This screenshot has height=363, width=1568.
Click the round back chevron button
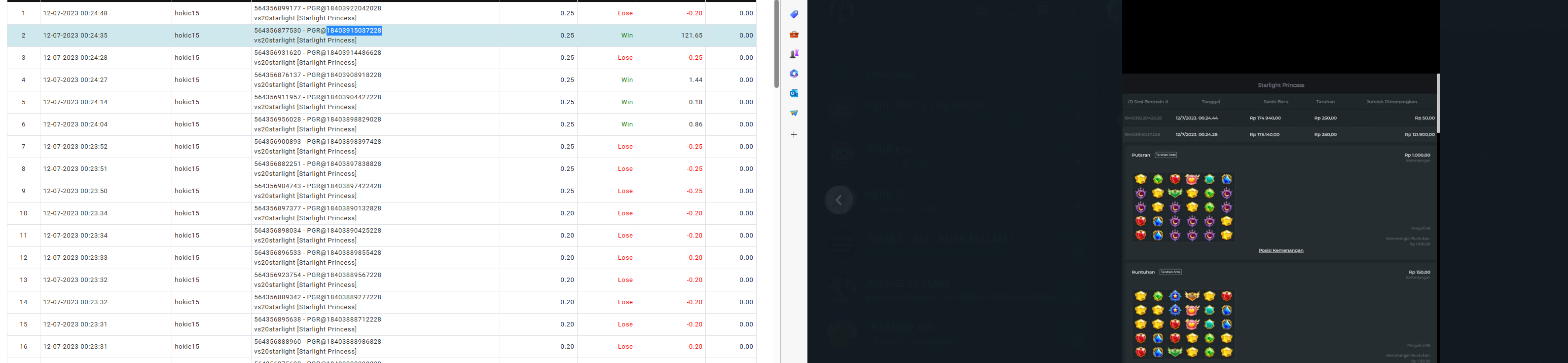pos(839,200)
